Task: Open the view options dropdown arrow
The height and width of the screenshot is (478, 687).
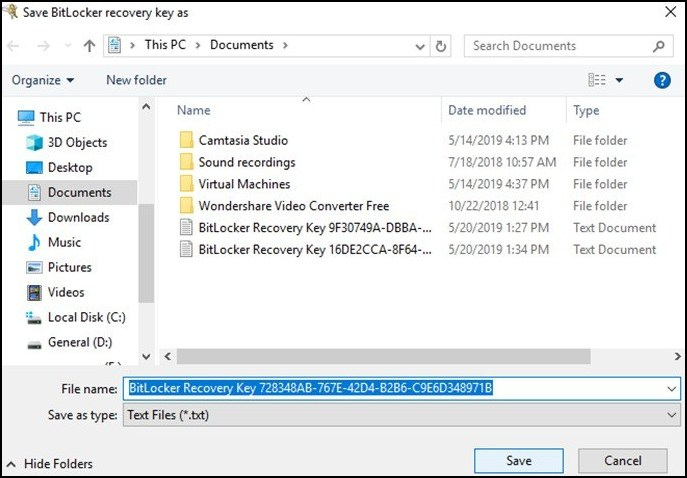Action: click(x=619, y=80)
